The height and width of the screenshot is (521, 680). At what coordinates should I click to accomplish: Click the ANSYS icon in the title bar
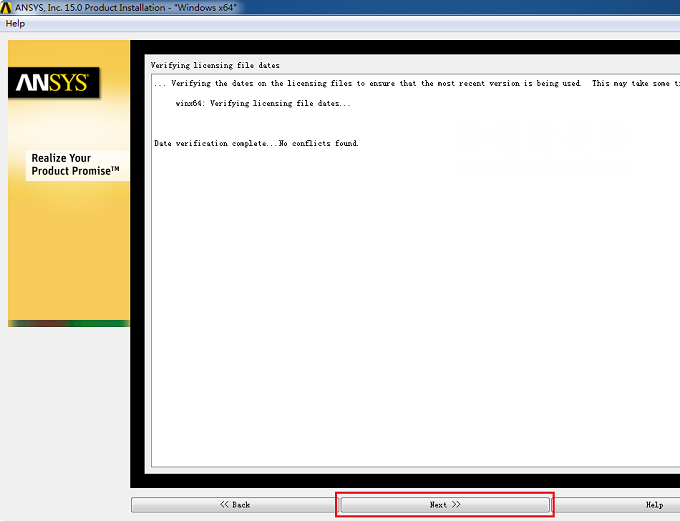point(6,7)
